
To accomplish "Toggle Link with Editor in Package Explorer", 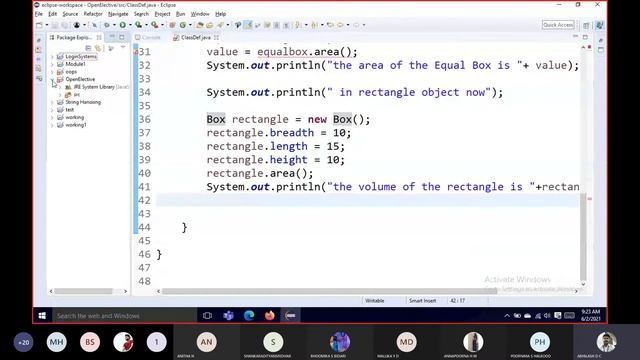I will point(98,48).
